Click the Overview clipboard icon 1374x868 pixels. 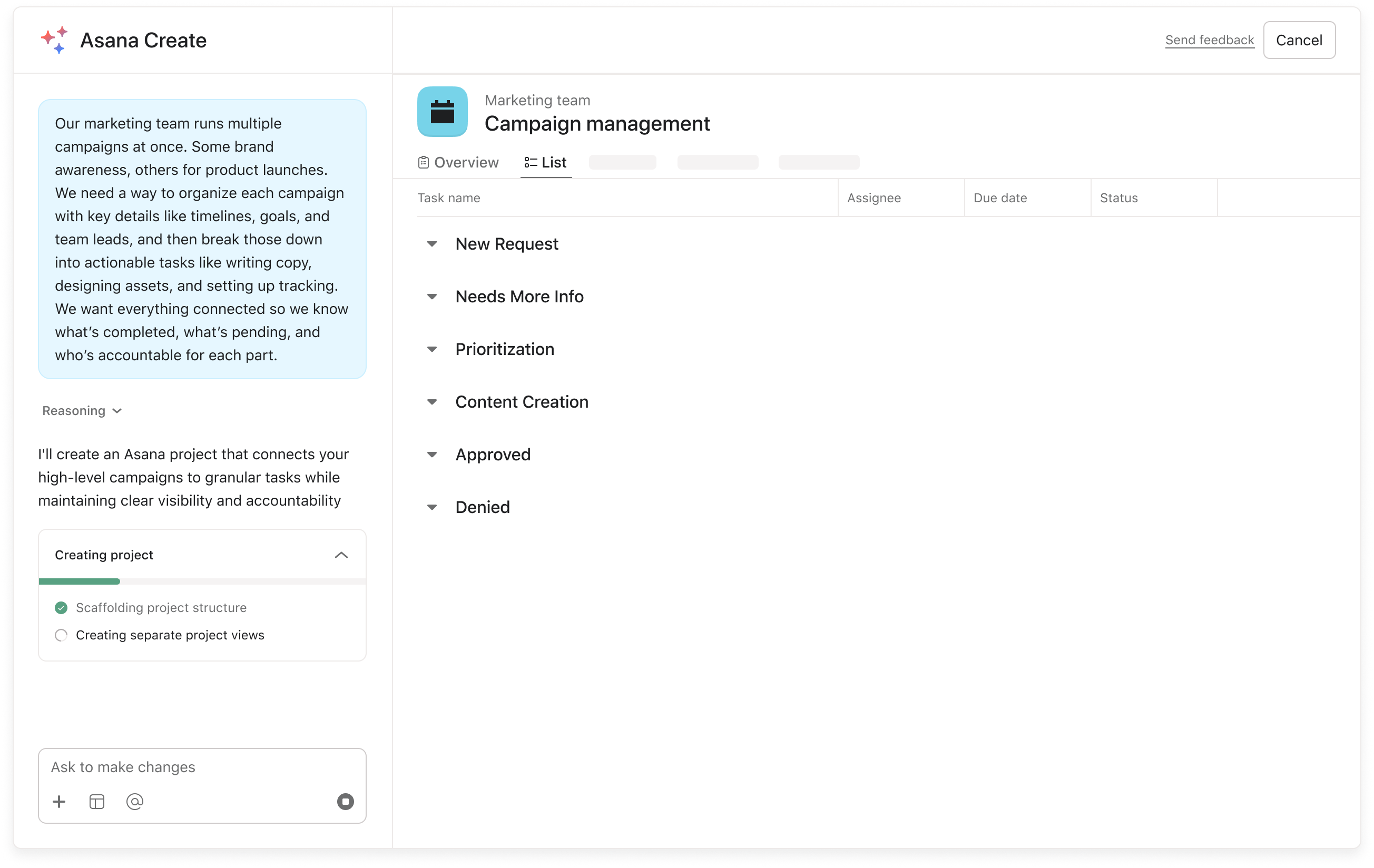(424, 163)
